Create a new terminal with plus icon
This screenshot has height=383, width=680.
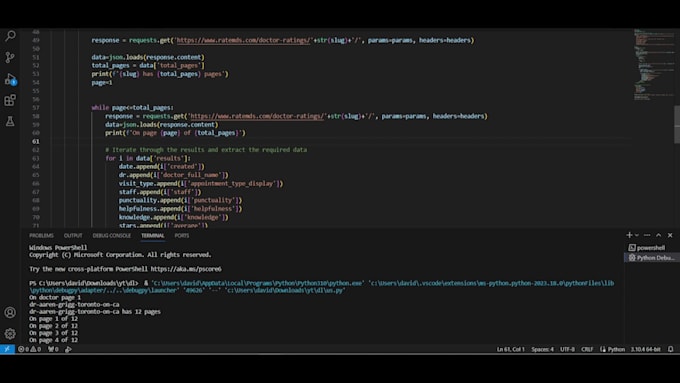coord(629,235)
